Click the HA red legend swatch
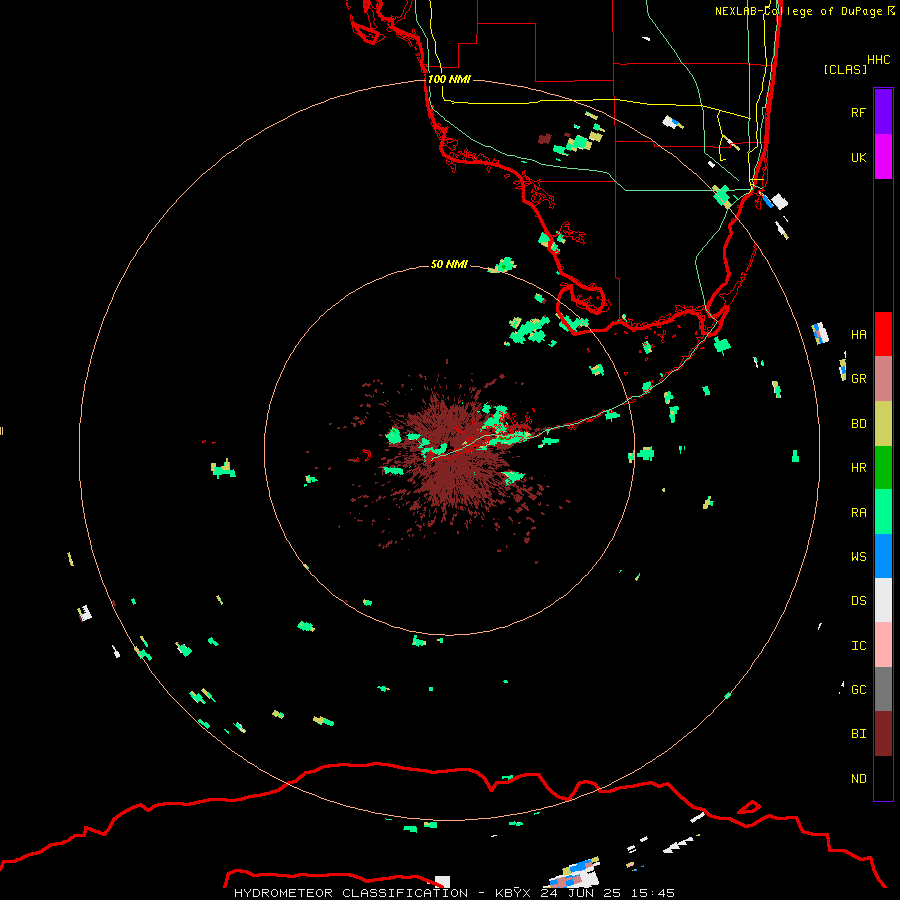The height and width of the screenshot is (900, 900). click(x=883, y=334)
